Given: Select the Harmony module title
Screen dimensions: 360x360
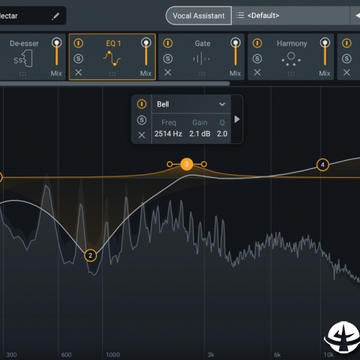Looking at the screenshot, I should 292,43.
